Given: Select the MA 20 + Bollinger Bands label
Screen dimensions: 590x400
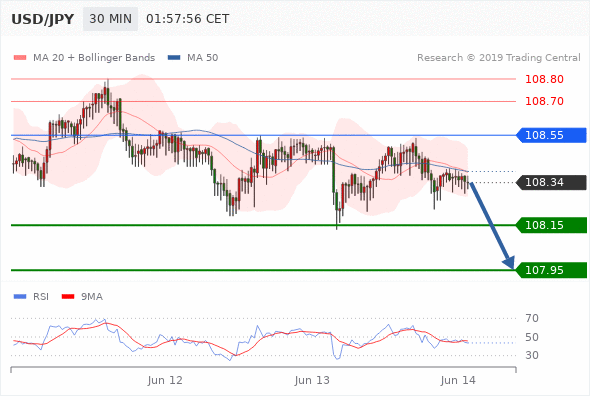Looking at the screenshot, I should click(x=94, y=58).
